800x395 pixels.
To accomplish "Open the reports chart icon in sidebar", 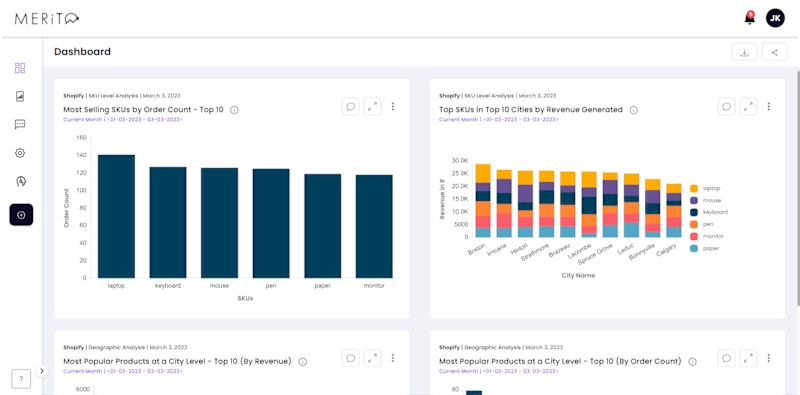I will (20, 96).
